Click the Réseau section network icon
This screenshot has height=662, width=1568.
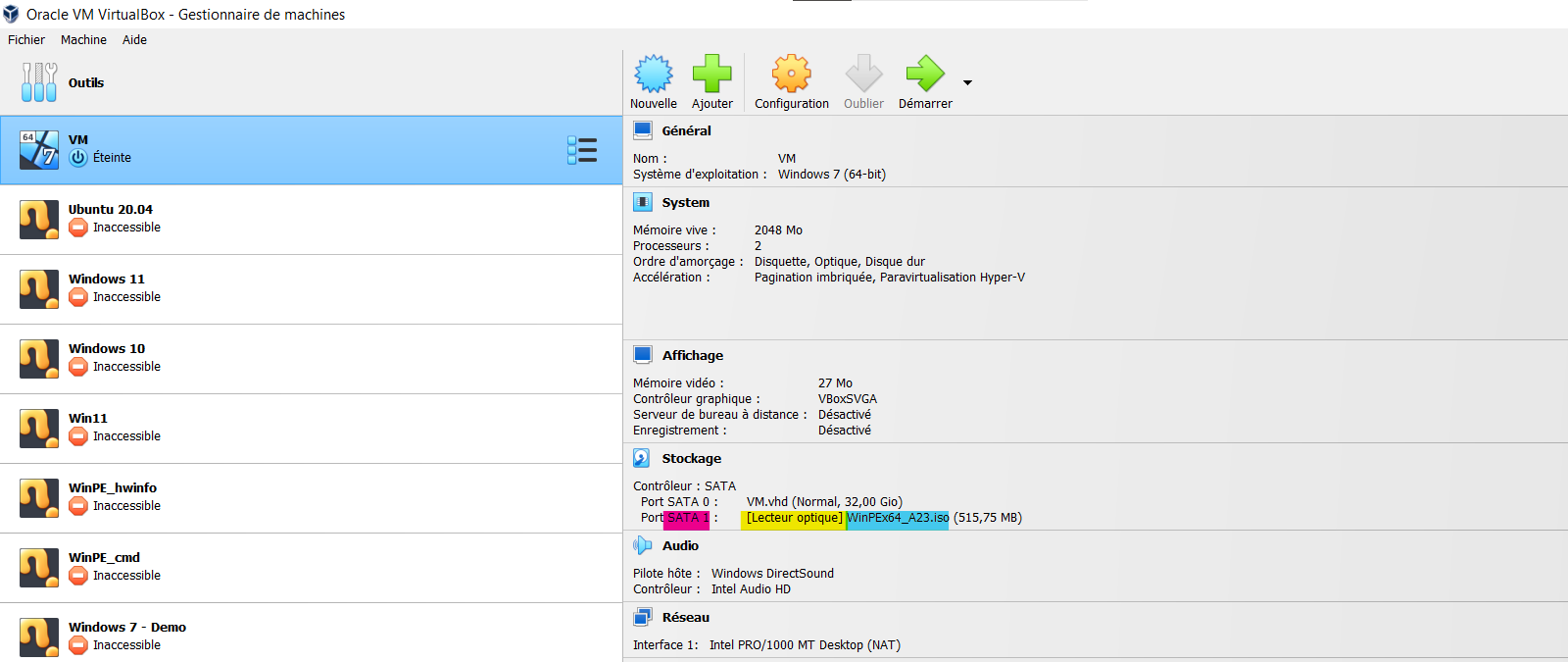click(x=642, y=617)
